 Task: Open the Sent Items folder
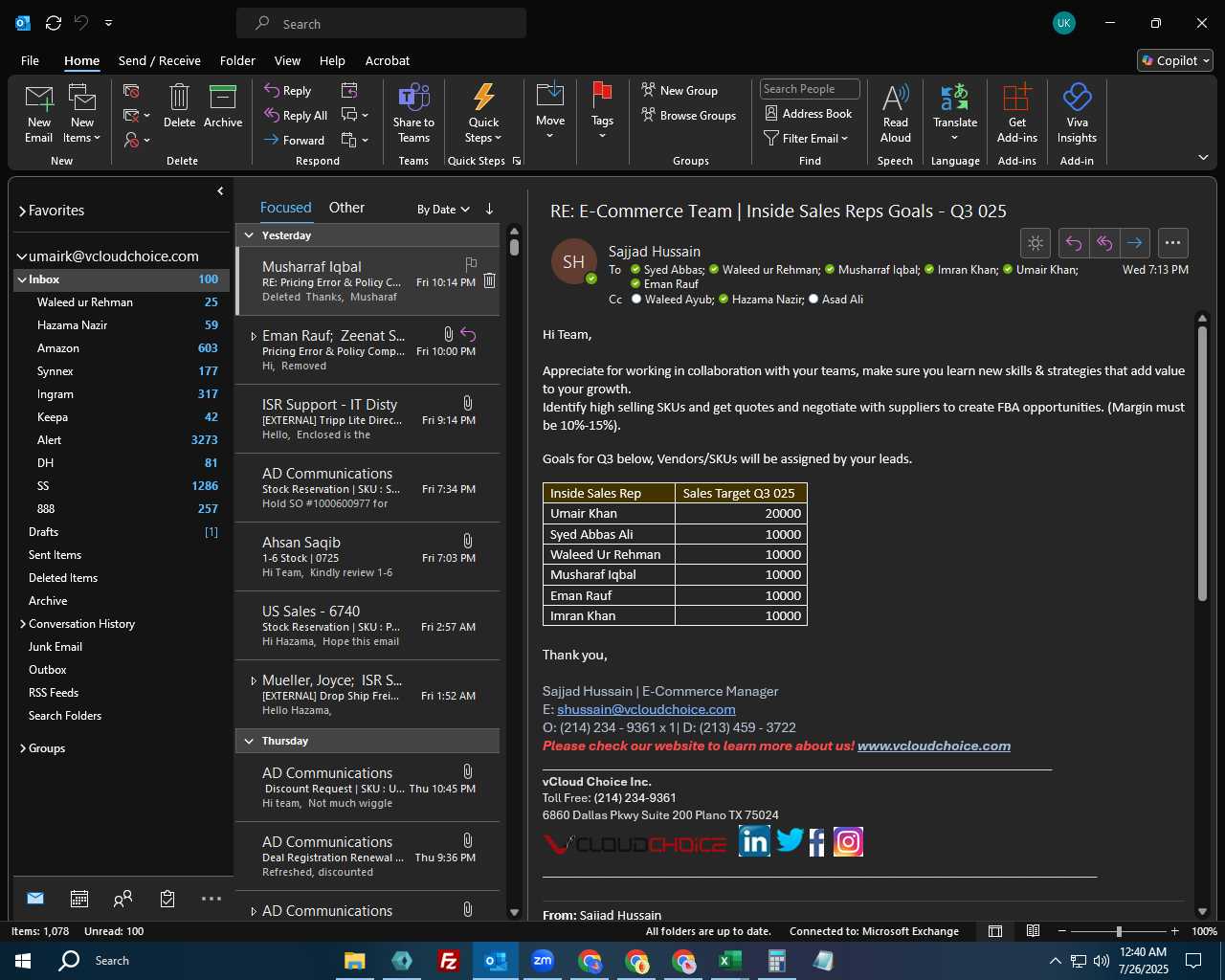coord(55,555)
